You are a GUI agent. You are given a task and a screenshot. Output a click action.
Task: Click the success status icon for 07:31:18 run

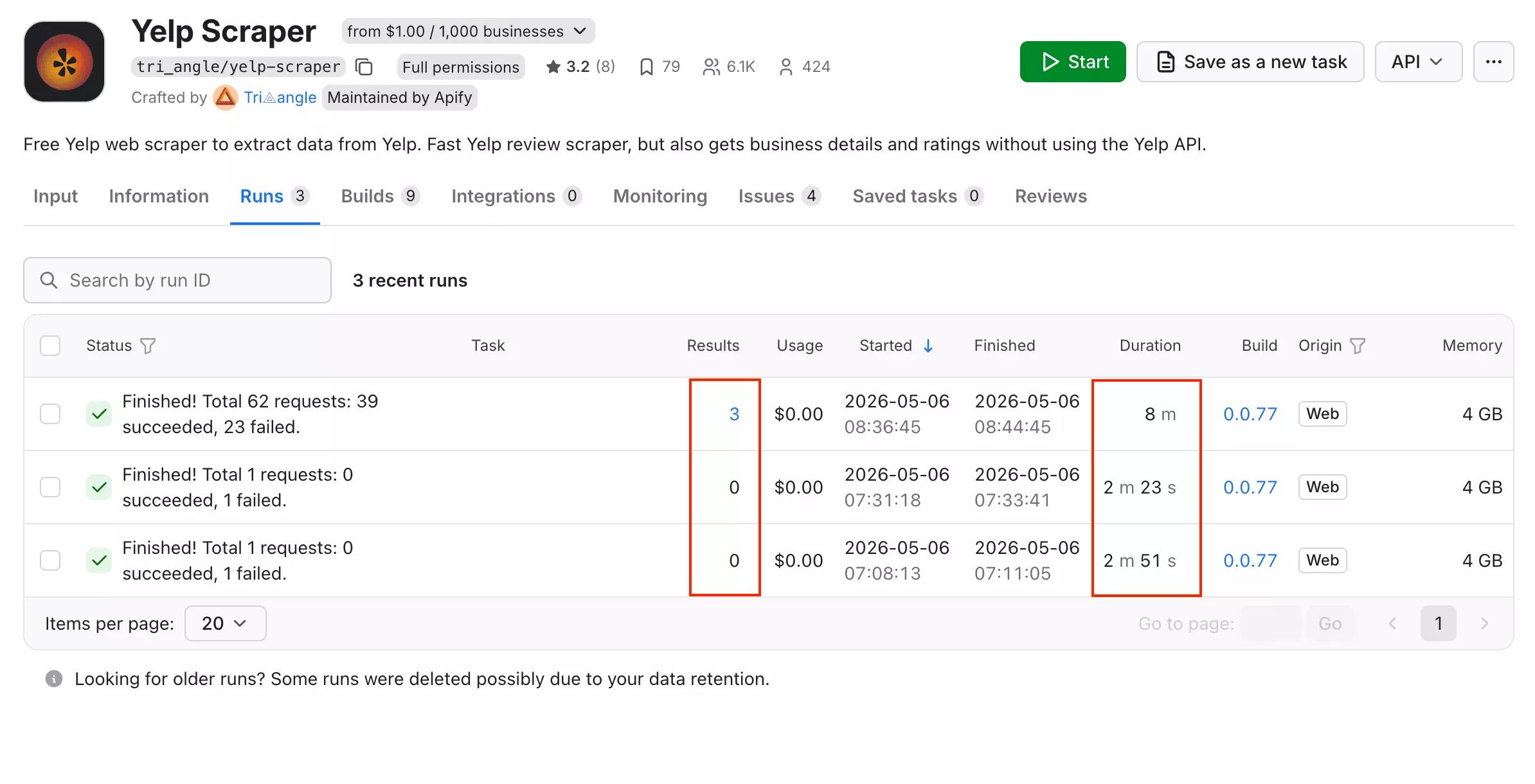point(99,487)
